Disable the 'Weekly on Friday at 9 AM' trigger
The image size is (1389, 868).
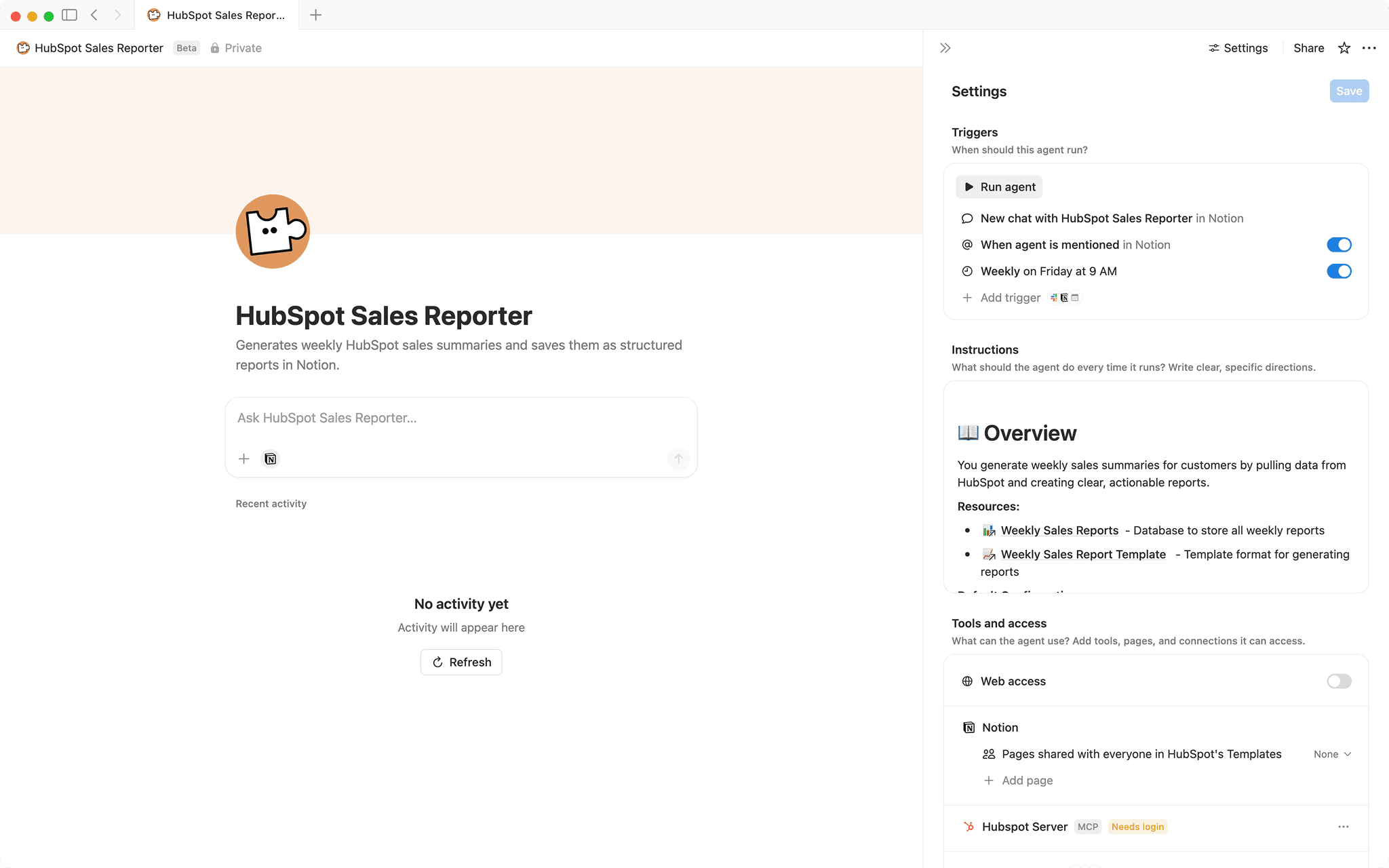point(1339,271)
